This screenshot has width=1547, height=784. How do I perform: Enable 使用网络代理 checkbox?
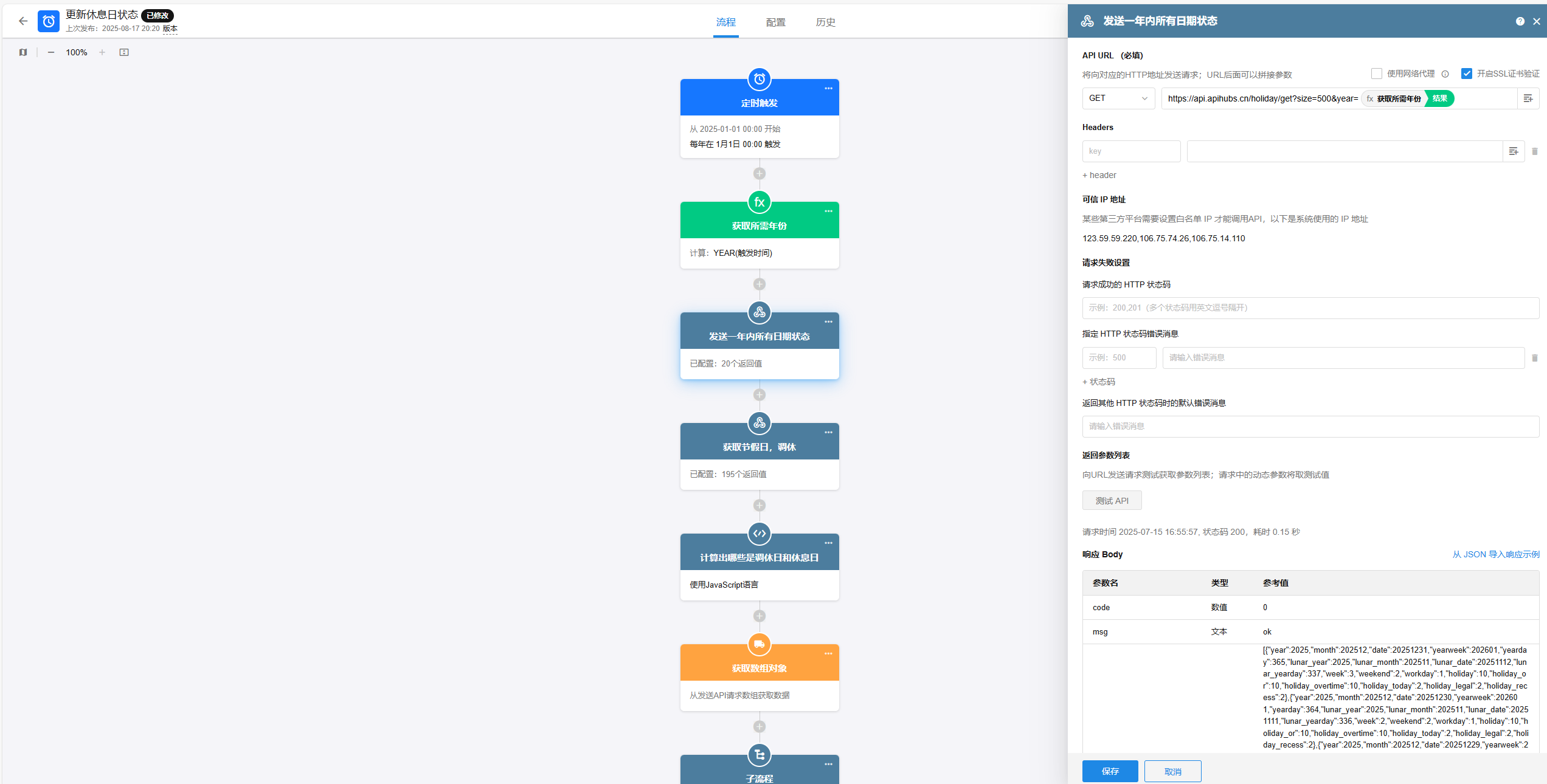1377,74
